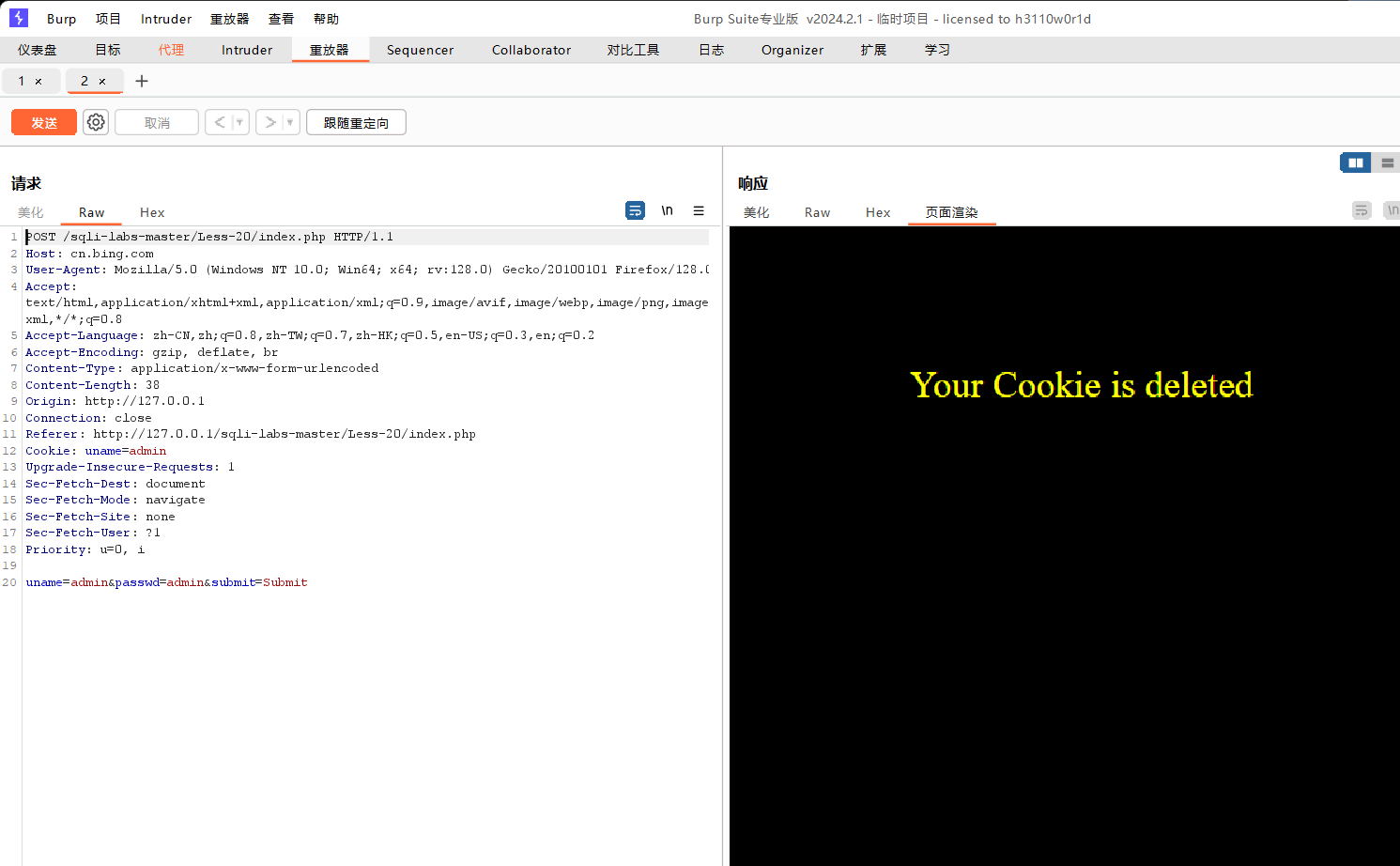Open the Burp menu
The image size is (1400, 866).
[x=62, y=19]
